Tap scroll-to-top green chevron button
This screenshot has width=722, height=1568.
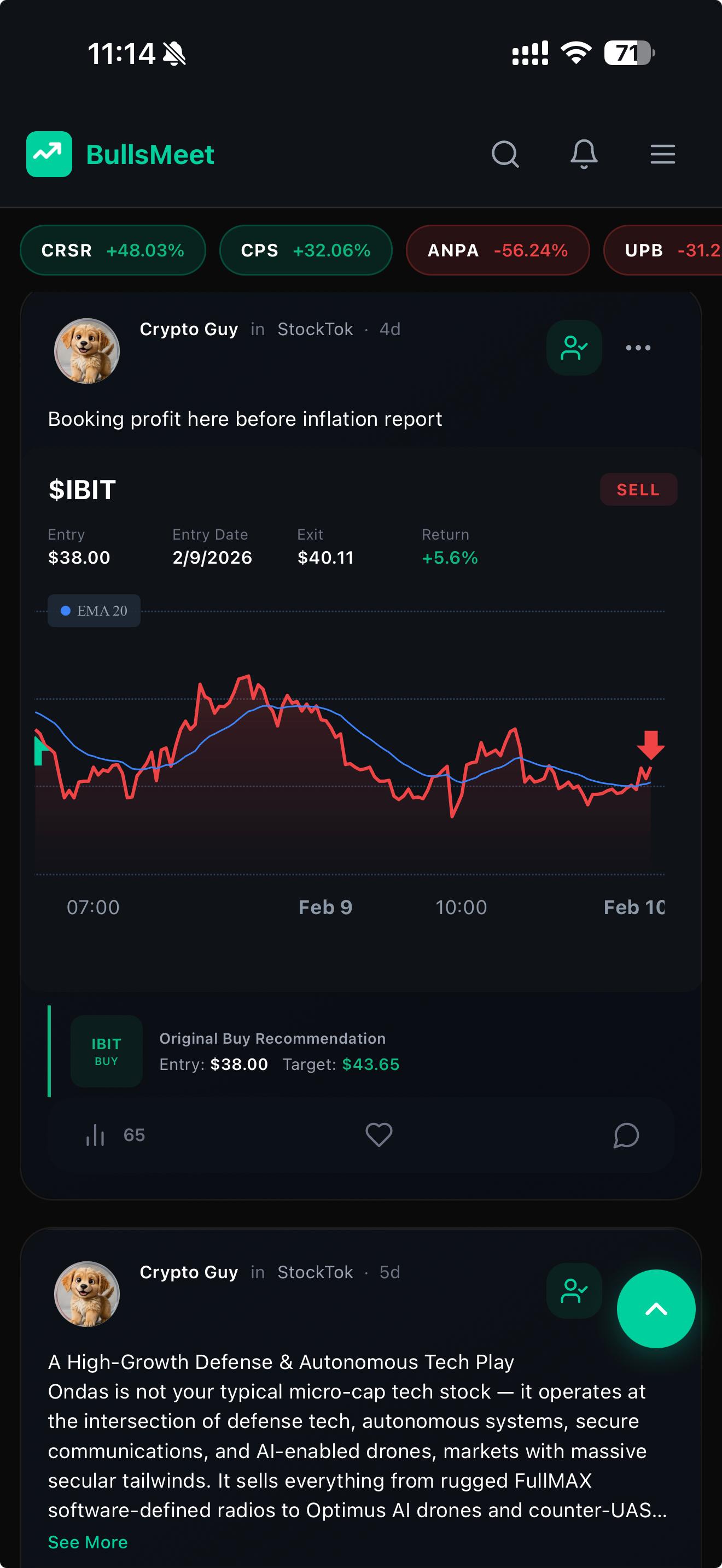tap(656, 1309)
